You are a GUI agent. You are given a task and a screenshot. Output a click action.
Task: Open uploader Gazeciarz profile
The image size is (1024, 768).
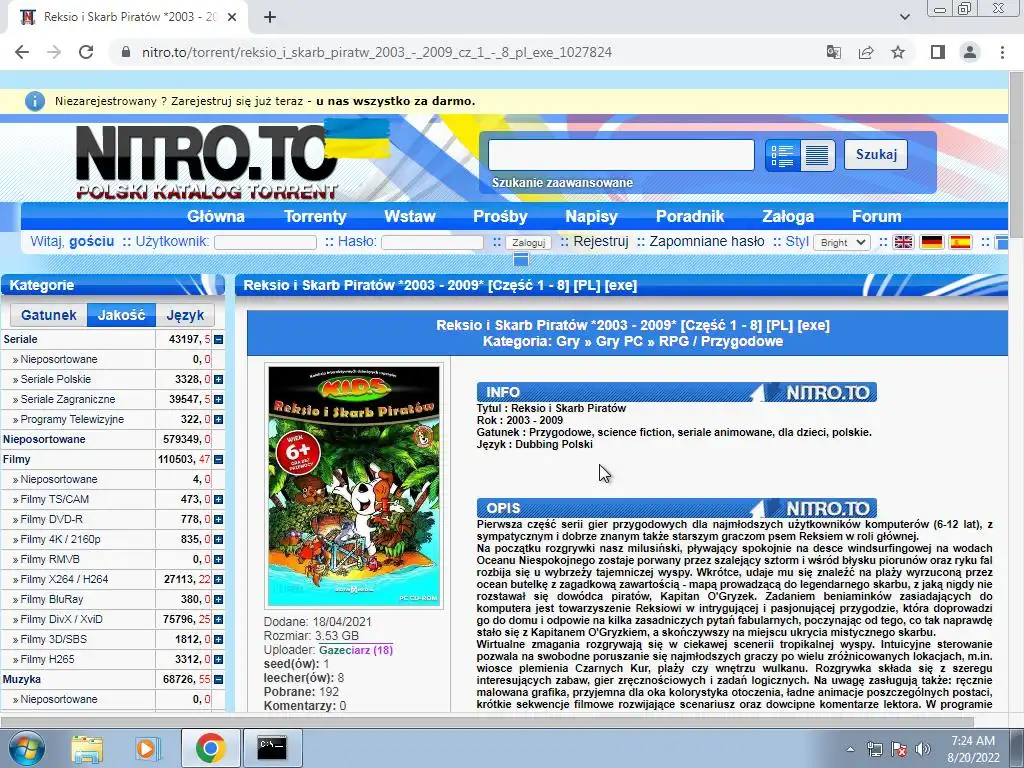point(355,650)
